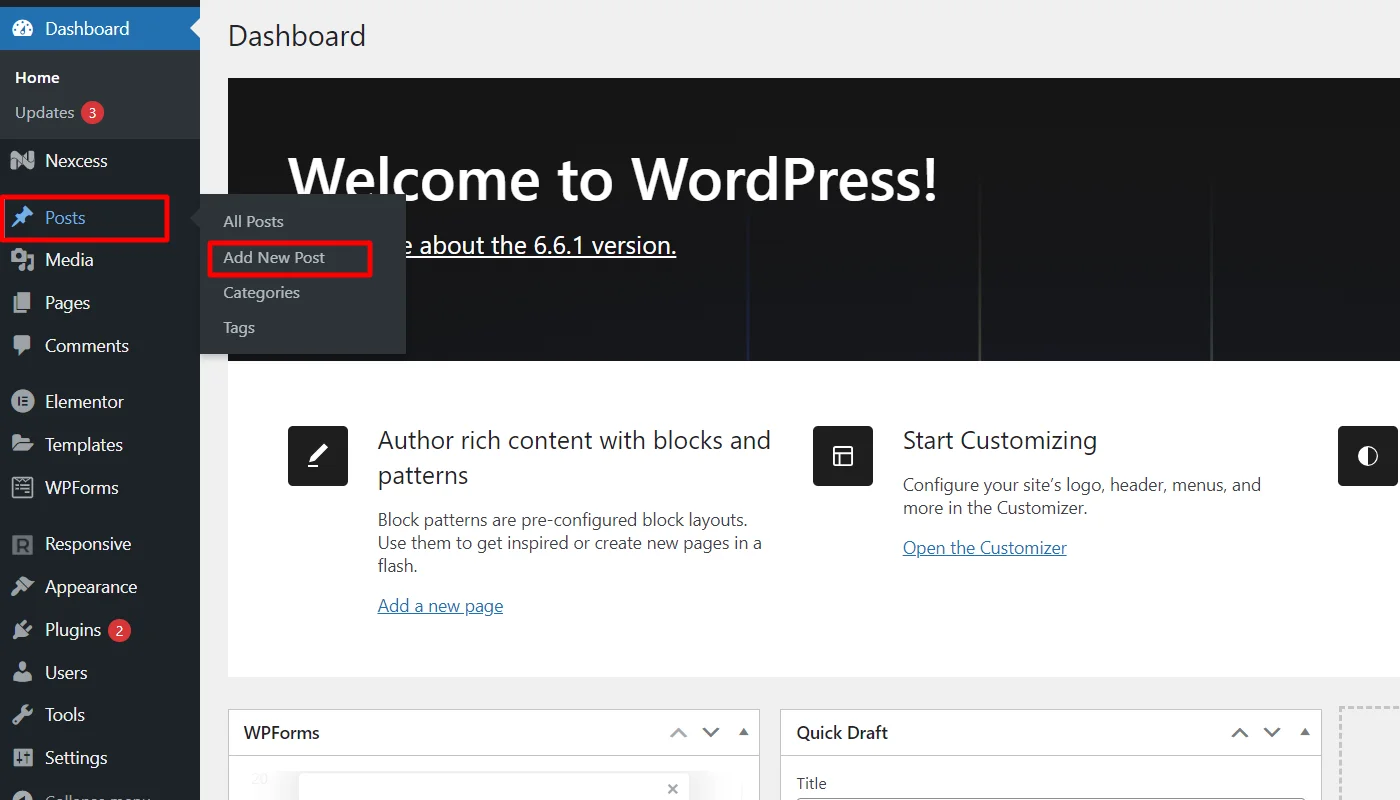
Task: Open All Posts from Posts submenu
Action: [x=253, y=222]
